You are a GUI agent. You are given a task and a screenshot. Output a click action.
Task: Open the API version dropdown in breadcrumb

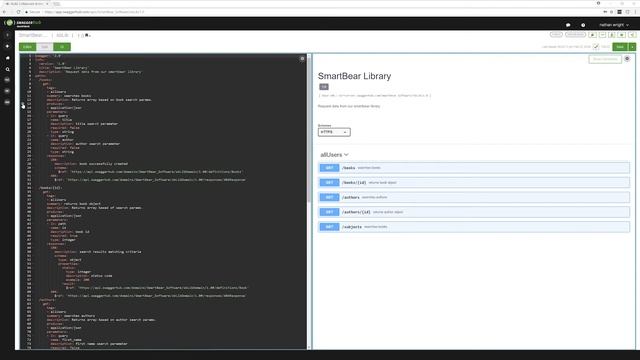coord(84,36)
